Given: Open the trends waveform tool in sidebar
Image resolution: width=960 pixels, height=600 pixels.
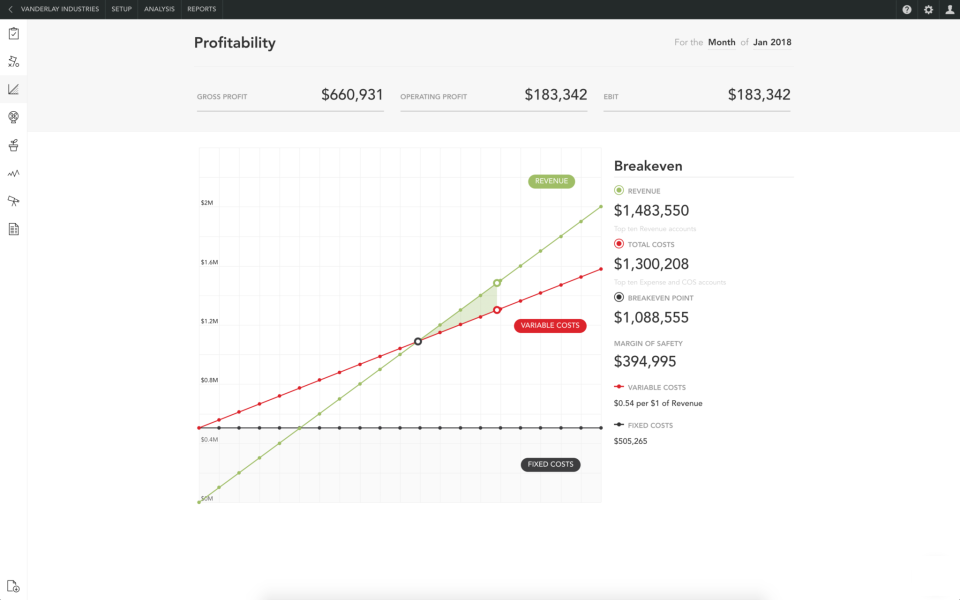Looking at the screenshot, I should click(13, 173).
